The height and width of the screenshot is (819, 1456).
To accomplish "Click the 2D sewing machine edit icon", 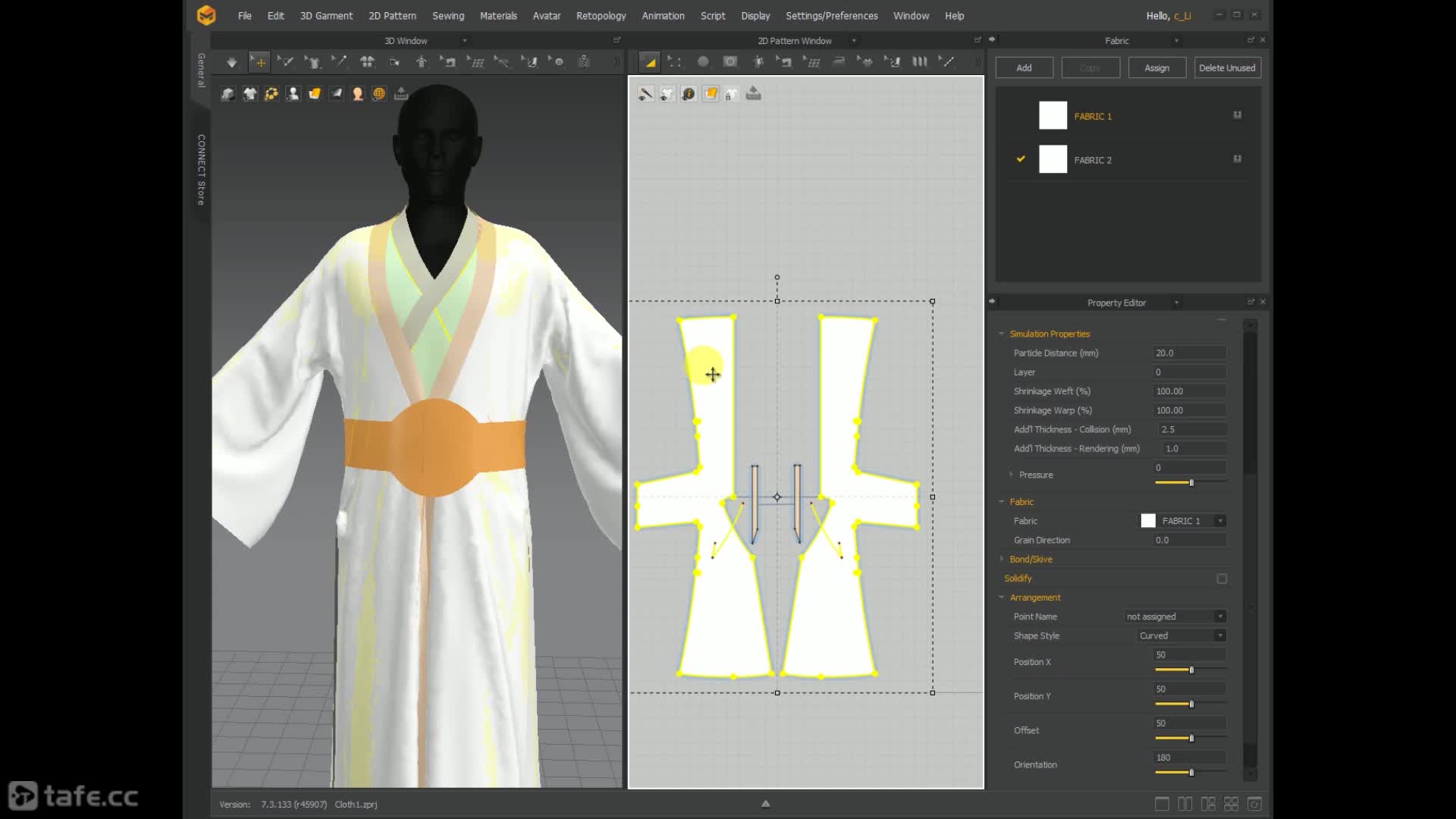I will pyautogui.click(x=784, y=62).
